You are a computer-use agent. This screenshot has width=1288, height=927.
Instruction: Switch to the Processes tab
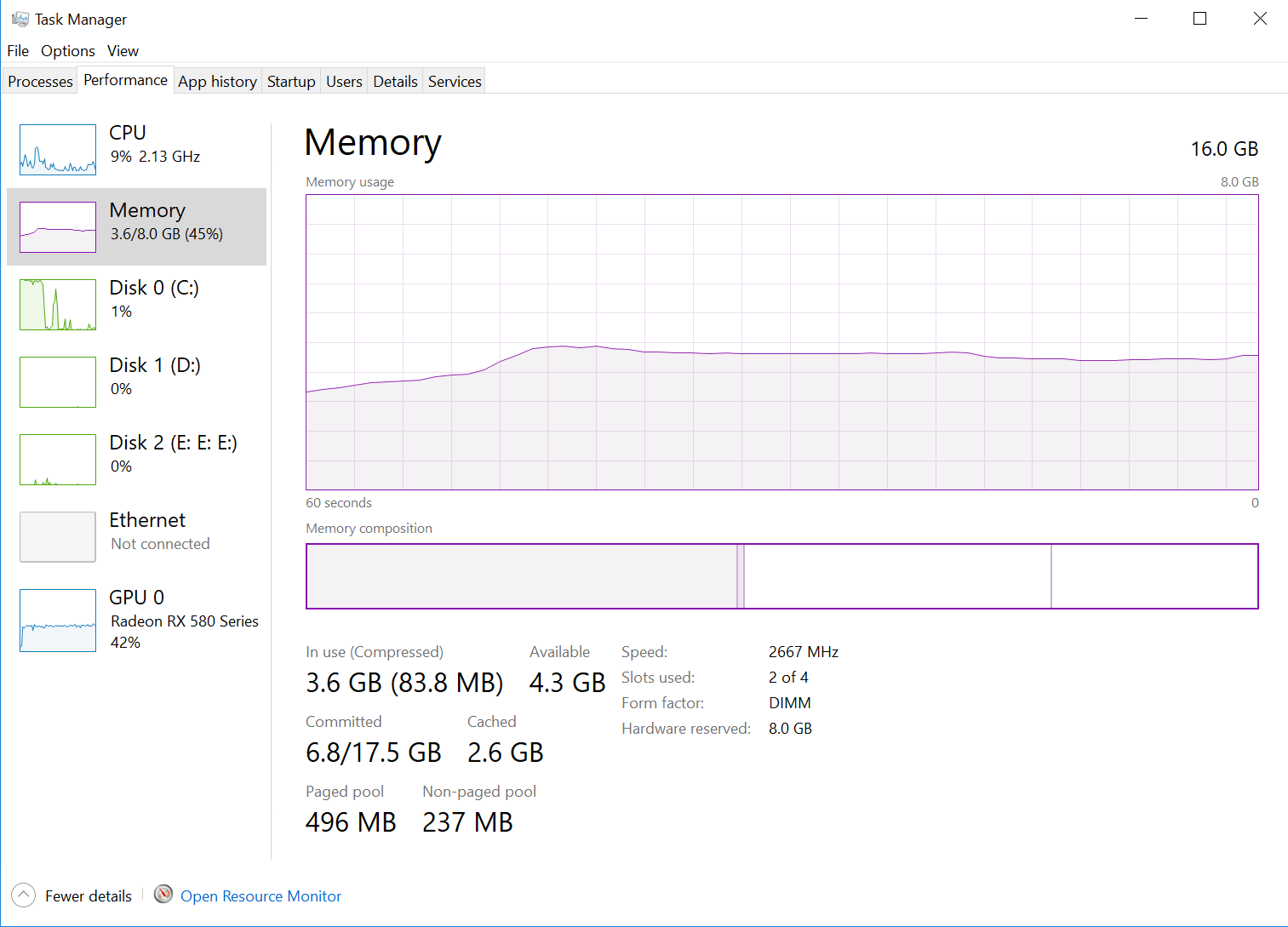point(40,82)
